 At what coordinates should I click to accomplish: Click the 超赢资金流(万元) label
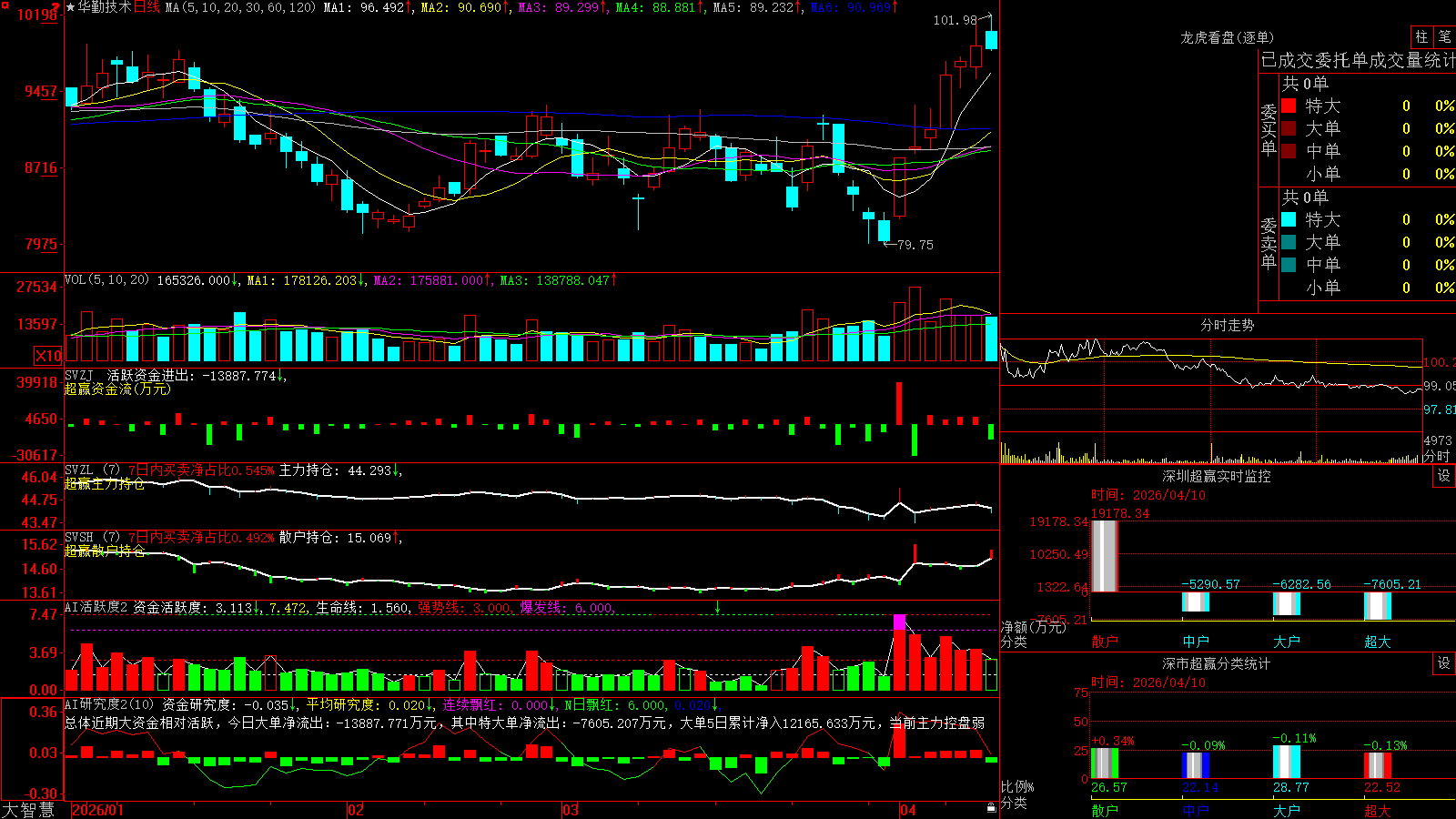click(x=117, y=389)
